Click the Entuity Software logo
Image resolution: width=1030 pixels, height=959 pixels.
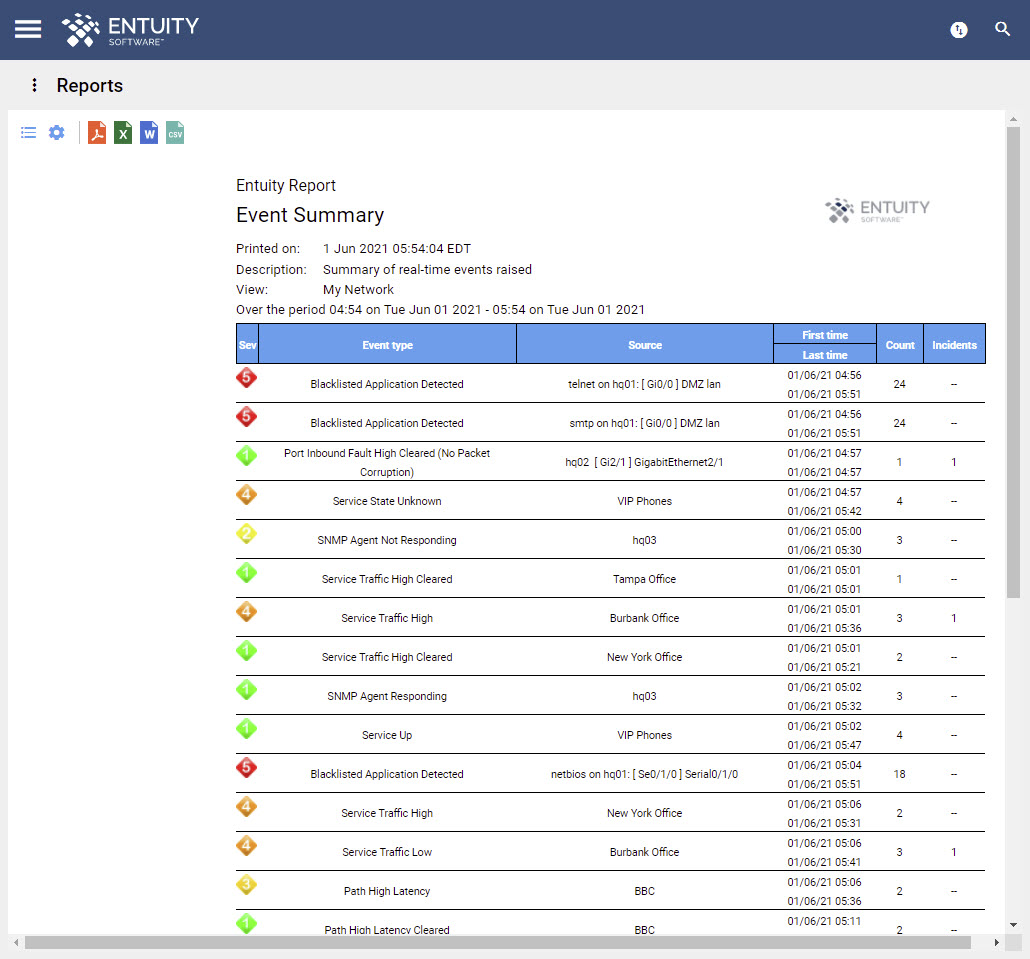tap(129, 29)
